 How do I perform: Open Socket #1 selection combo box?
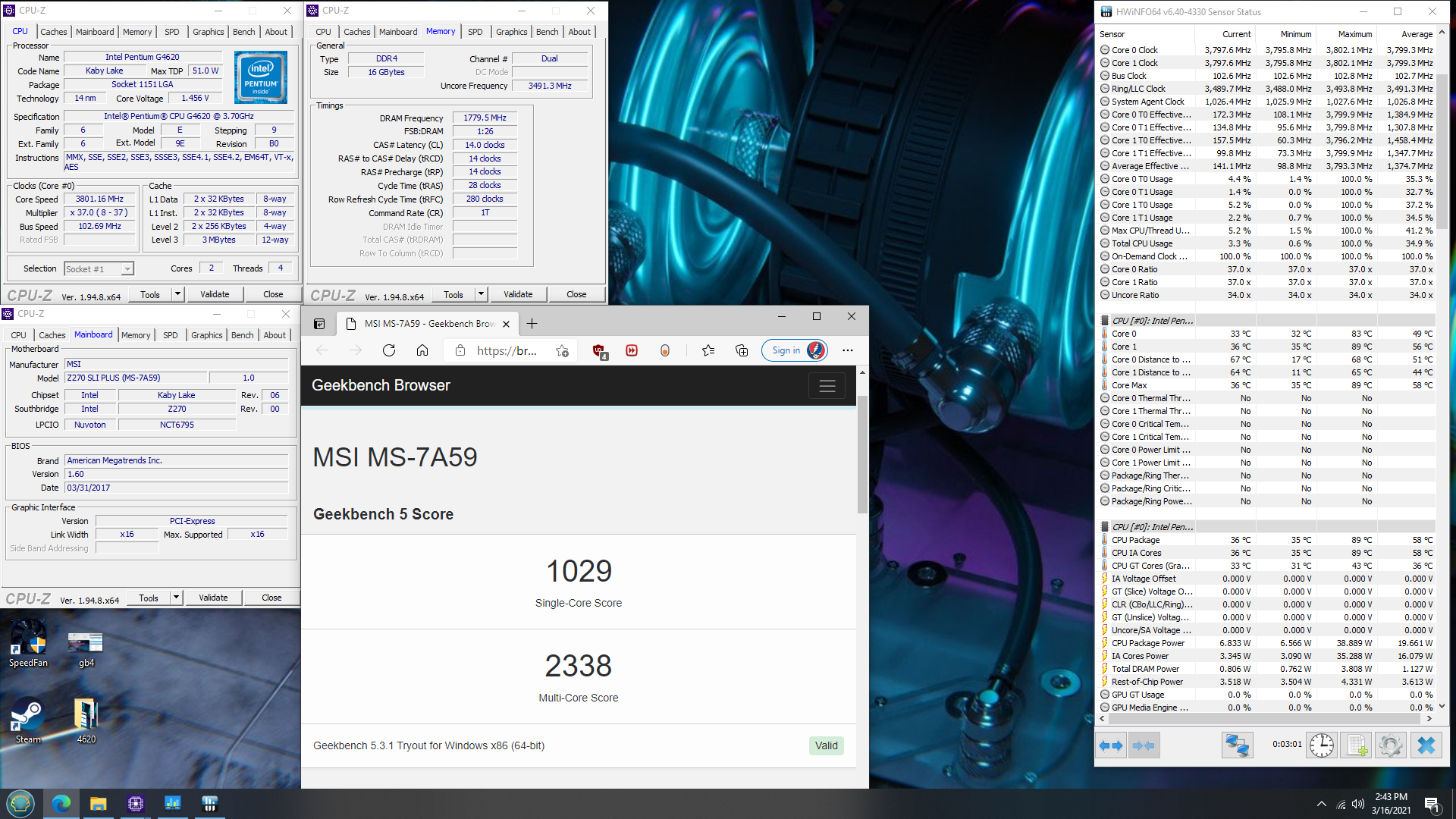tap(99, 269)
